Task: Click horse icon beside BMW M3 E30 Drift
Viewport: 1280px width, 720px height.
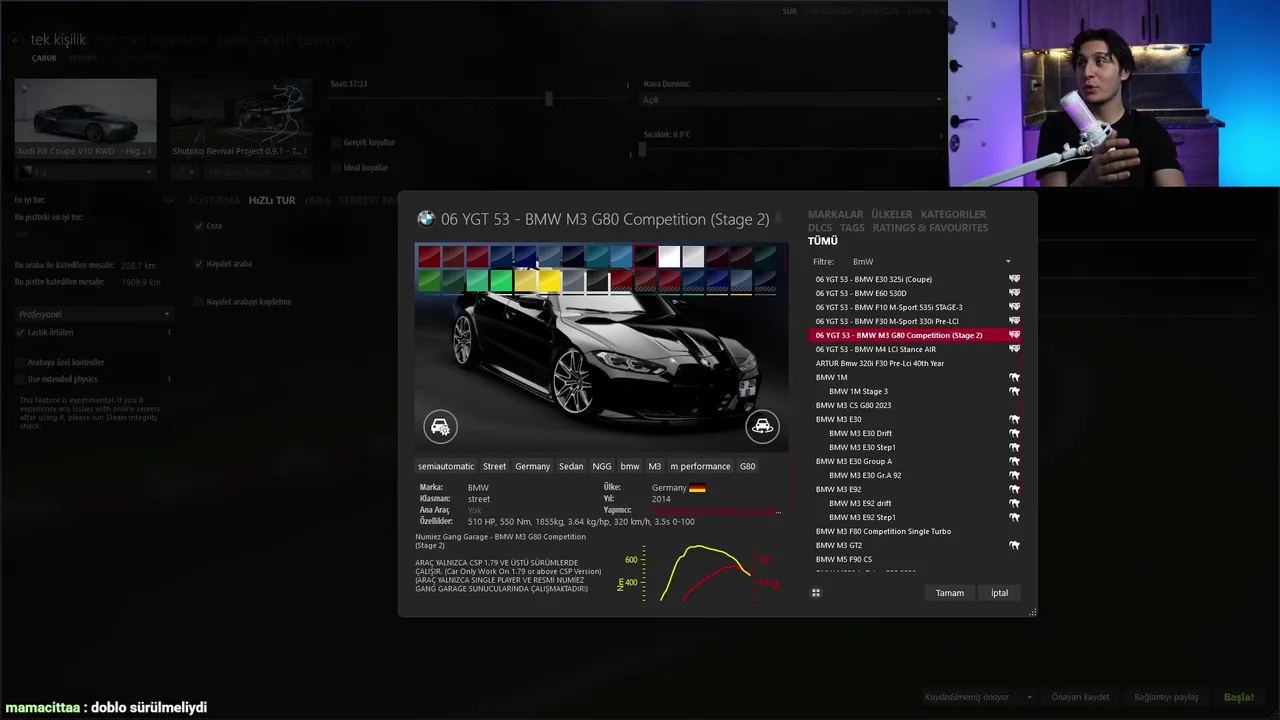Action: pyautogui.click(x=1014, y=433)
